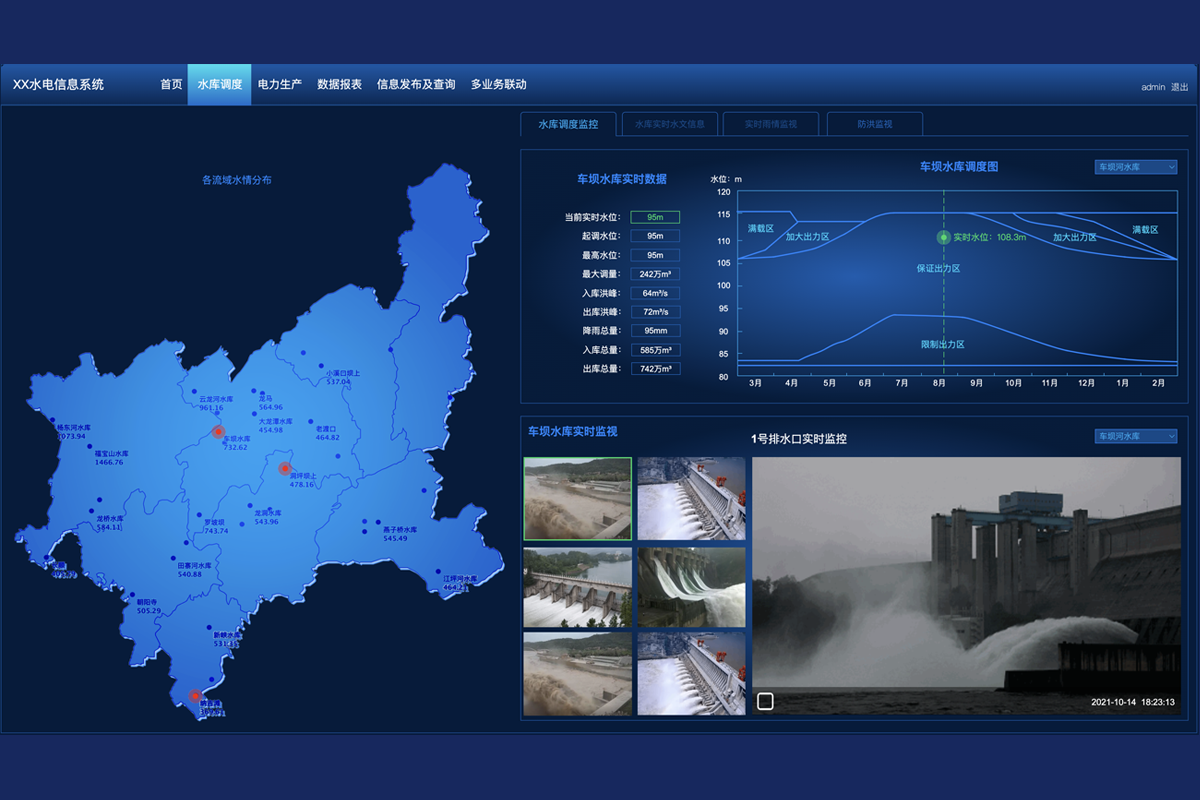The image size is (1200, 800).
Task: Open reservoir dropdown in 实时监视 panel
Action: click(1136, 436)
